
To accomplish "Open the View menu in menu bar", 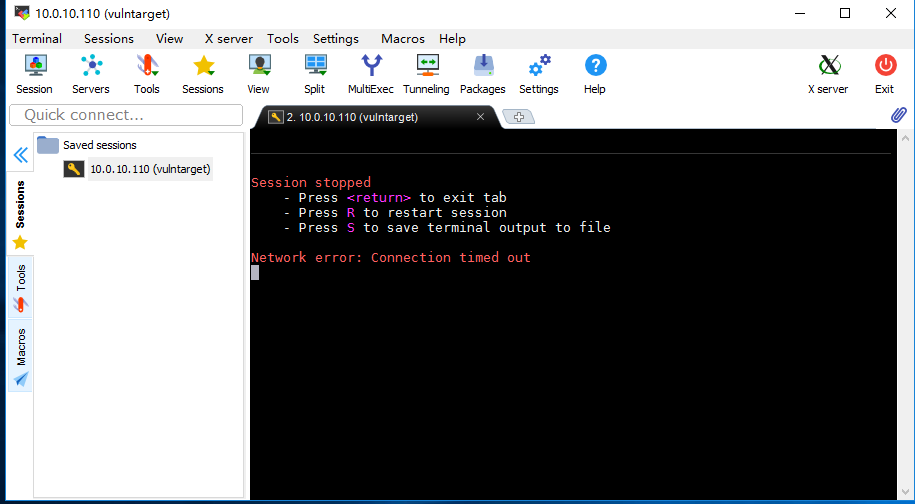I will tap(169, 39).
